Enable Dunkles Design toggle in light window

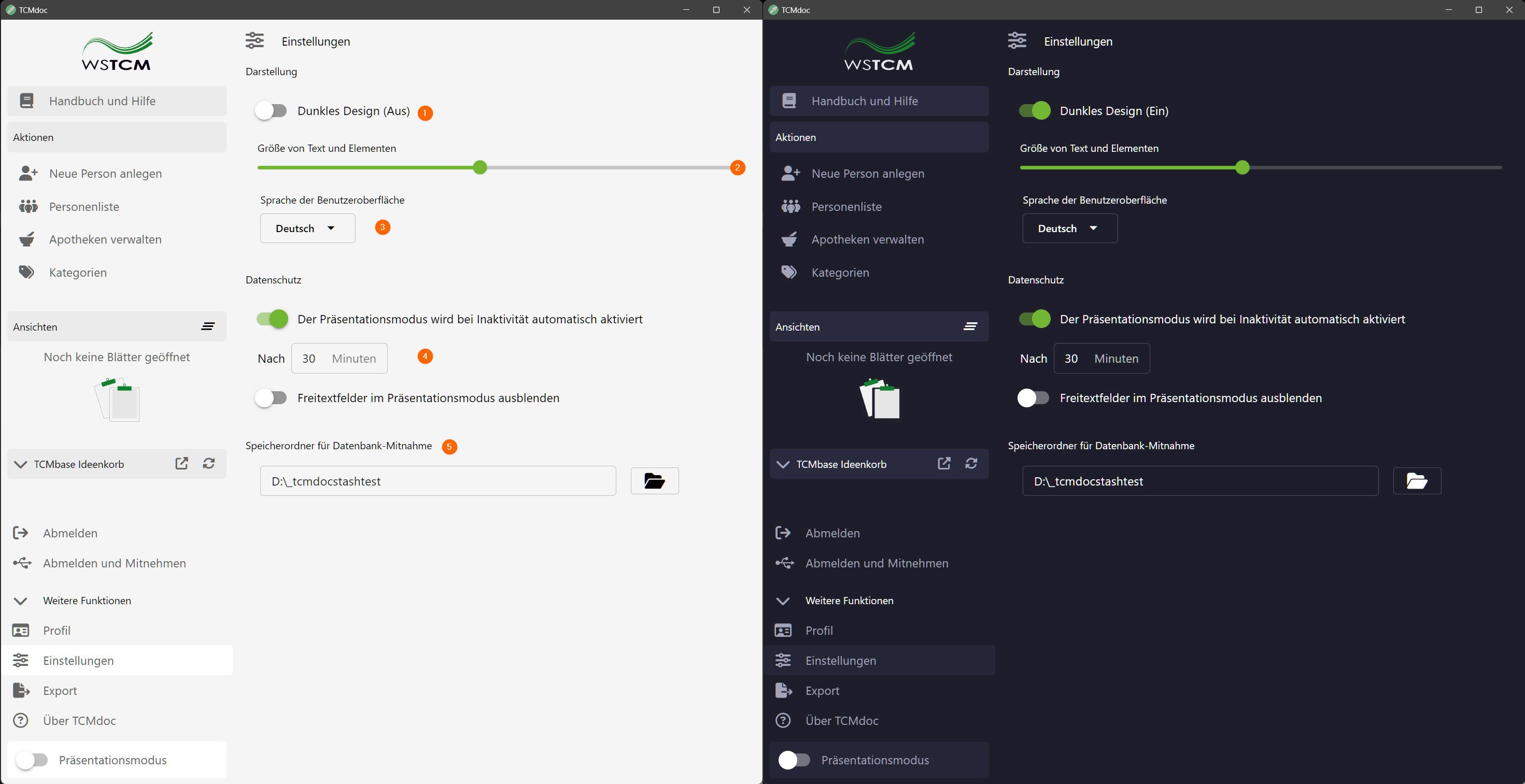(x=272, y=111)
